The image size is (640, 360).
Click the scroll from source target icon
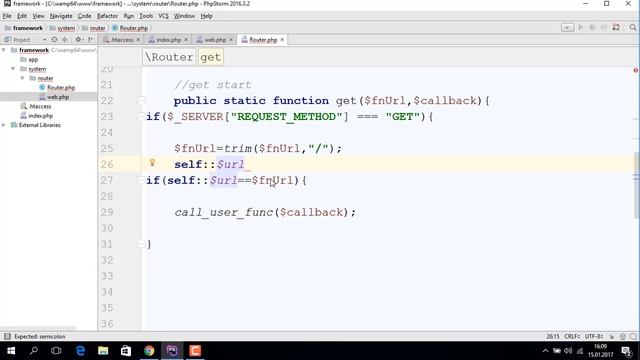(x=54, y=40)
